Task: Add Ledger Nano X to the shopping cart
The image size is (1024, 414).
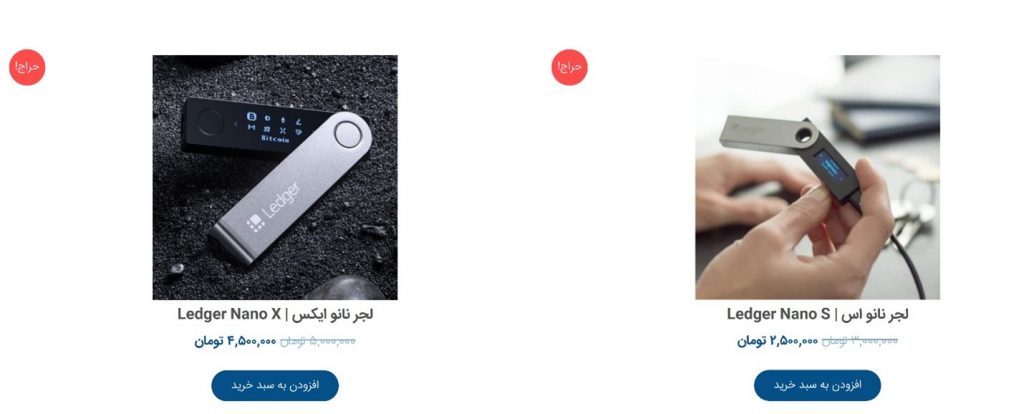Action: 275,385
